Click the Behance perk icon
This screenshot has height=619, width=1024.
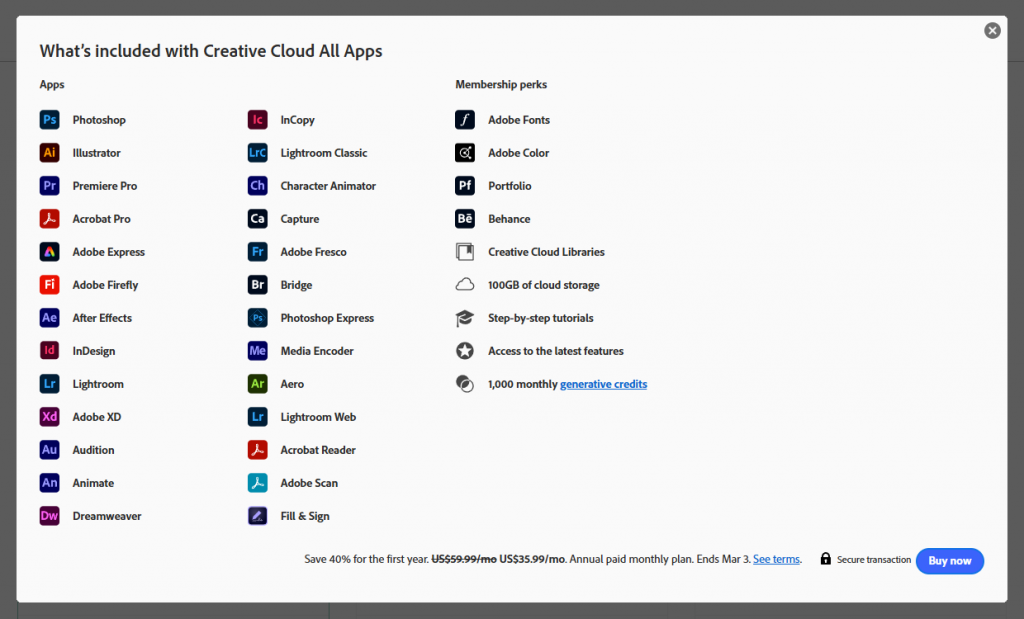(x=464, y=218)
